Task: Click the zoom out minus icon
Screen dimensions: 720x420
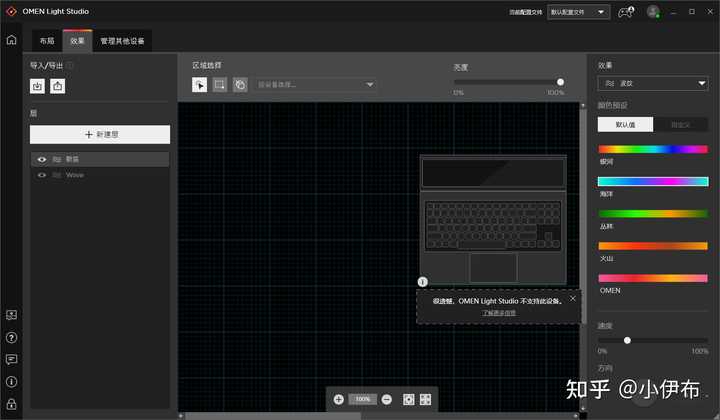Action: (x=387, y=399)
